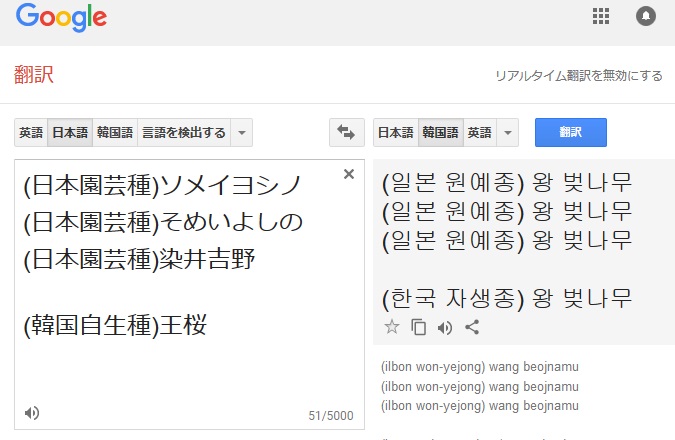The height and width of the screenshot is (440, 675).
Task: Listen to the Korean translation audio
Action: point(445,327)
